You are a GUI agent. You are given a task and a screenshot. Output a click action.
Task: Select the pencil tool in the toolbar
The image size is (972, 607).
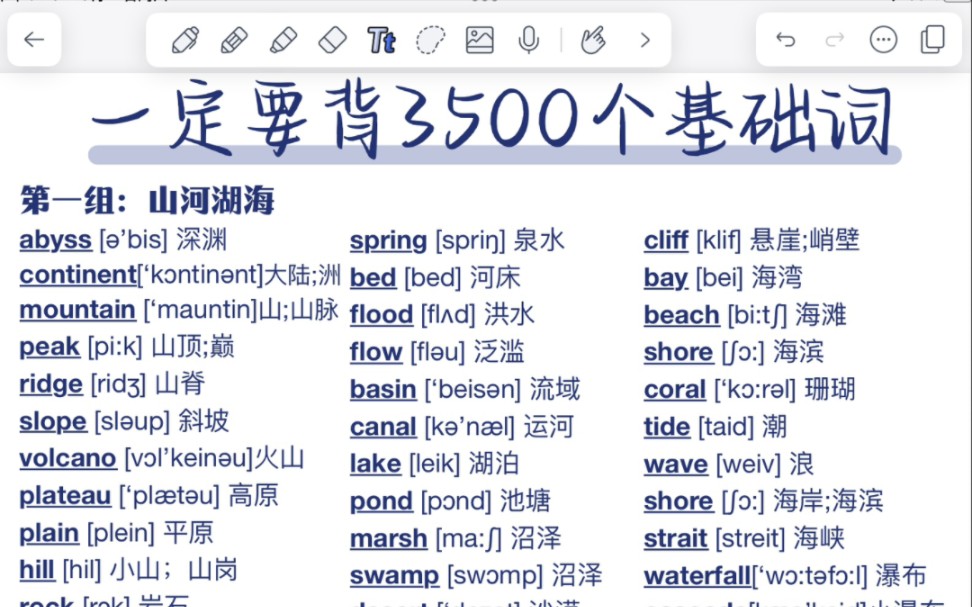tap(233, 40)
